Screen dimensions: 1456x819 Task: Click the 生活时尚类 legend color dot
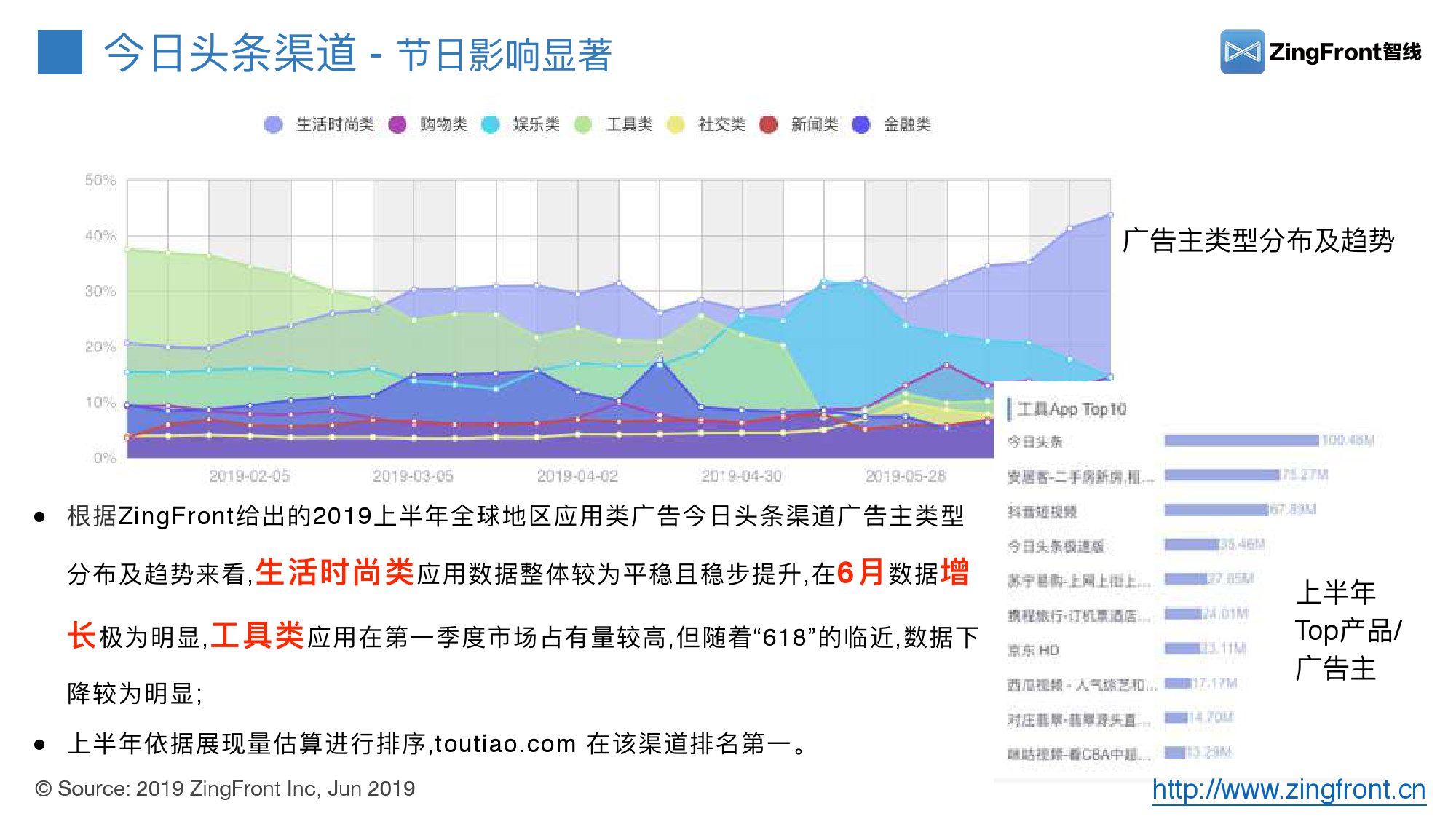point(273,124)
